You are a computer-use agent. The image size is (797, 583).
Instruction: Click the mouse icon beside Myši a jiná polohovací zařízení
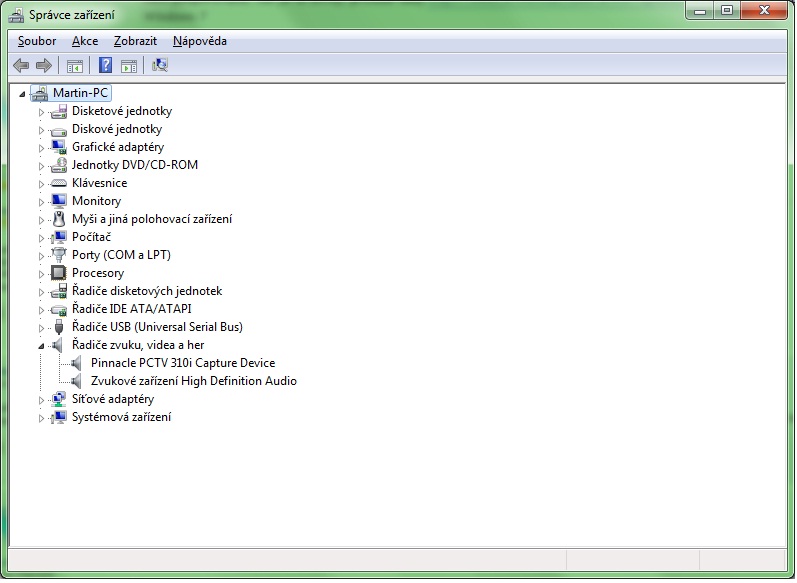[x=59, y=219]
